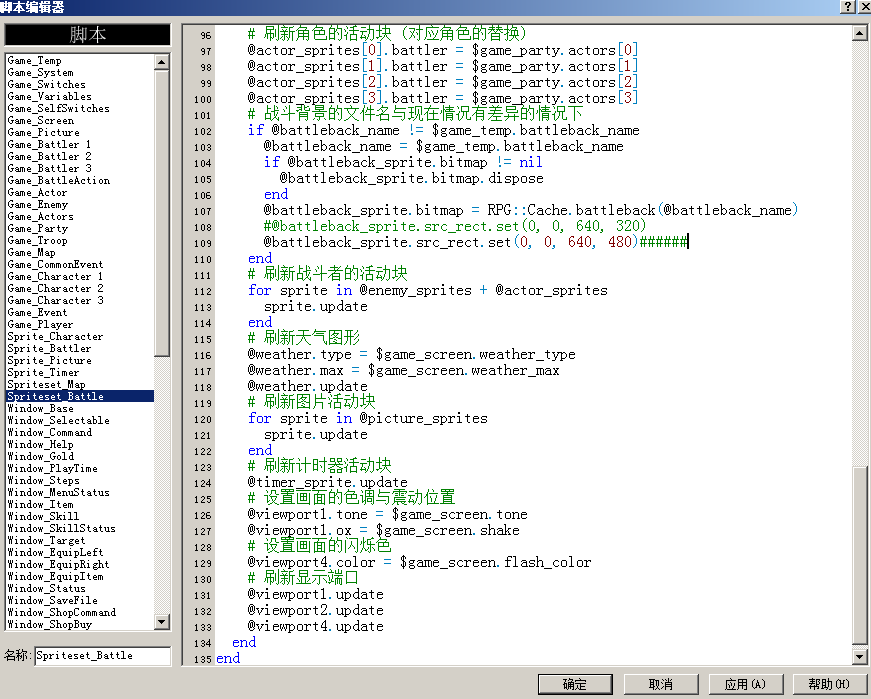Image resolution: width=871 pixels, height=699 pixels.
Task: Select the Window_MenuStatus script
Action: (x=58, y=492)
